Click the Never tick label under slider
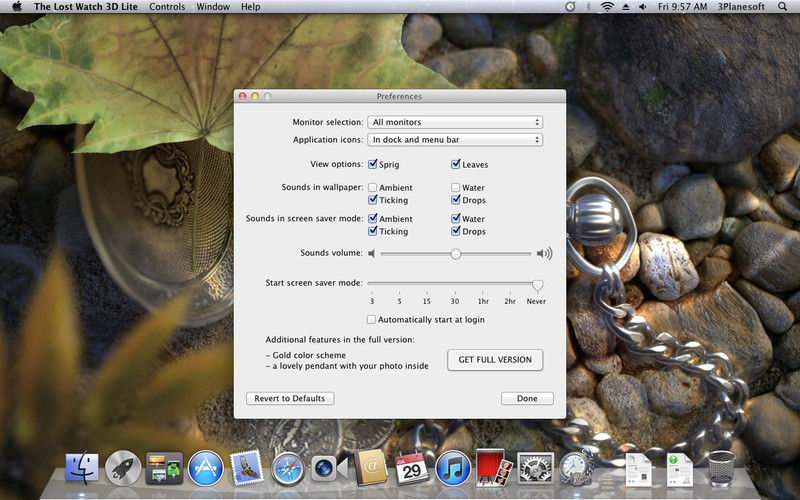 point(536,301)
